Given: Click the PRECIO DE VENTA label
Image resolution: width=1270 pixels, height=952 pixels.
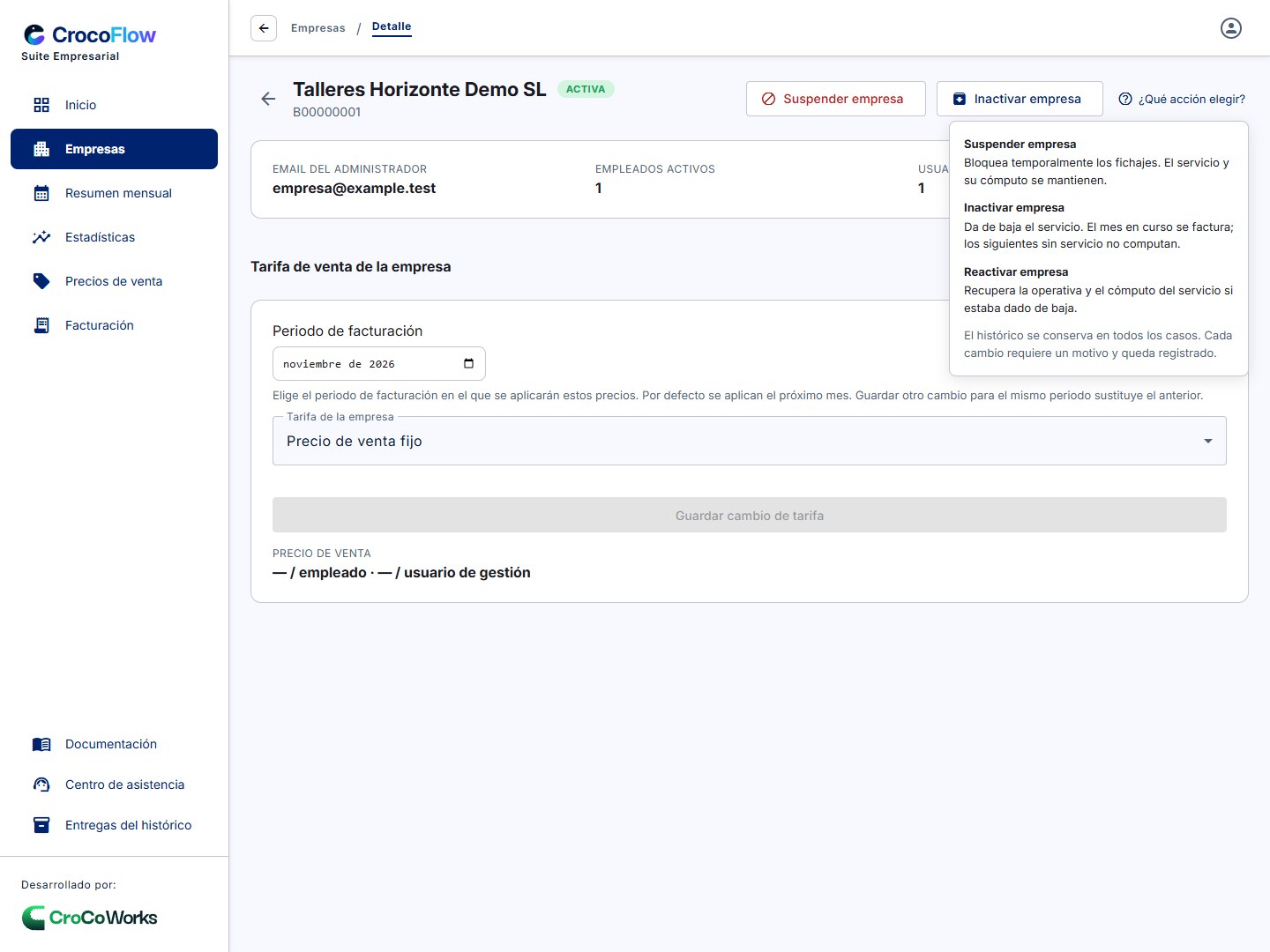Looking at the screenshot, I should 322,554.
